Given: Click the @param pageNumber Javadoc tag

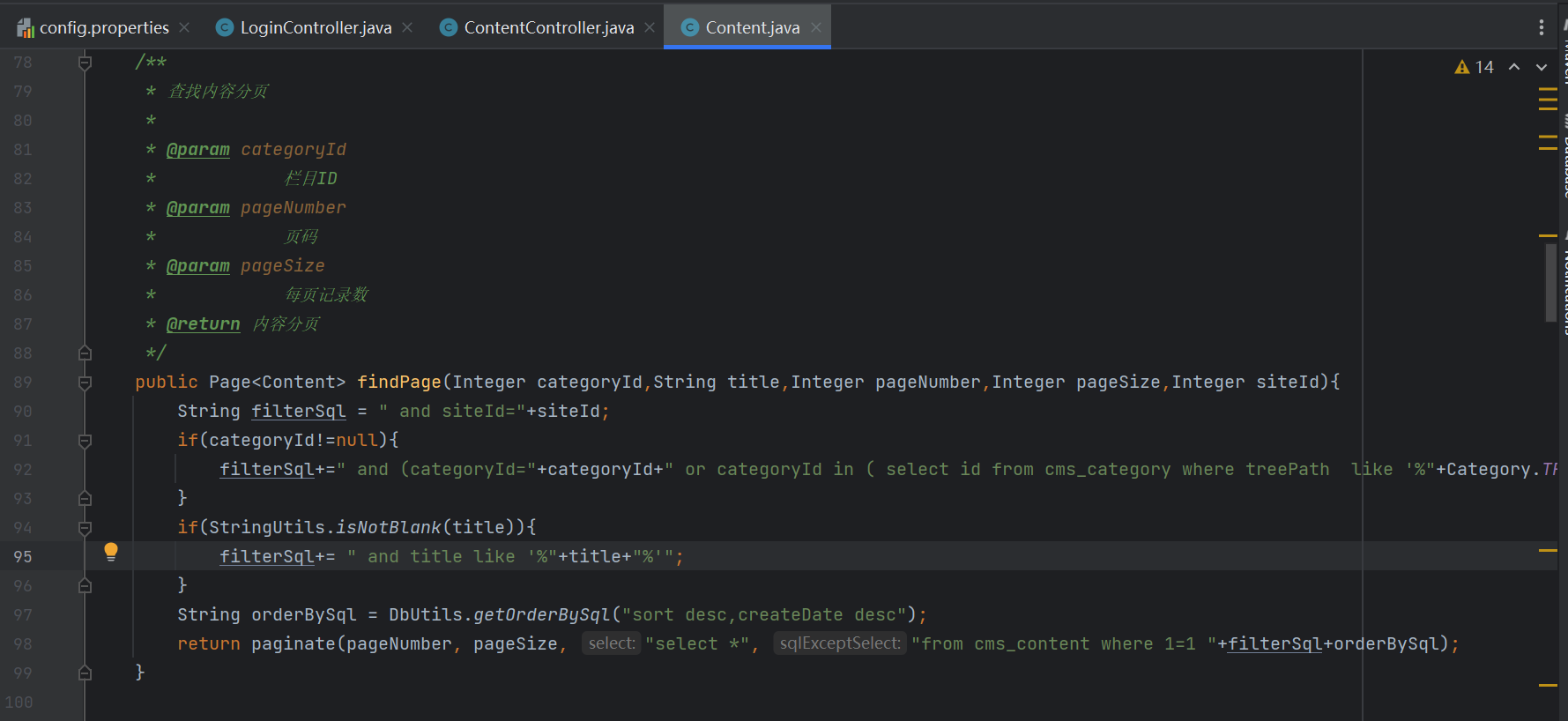Looking at the screenshot, I should 197,207.
